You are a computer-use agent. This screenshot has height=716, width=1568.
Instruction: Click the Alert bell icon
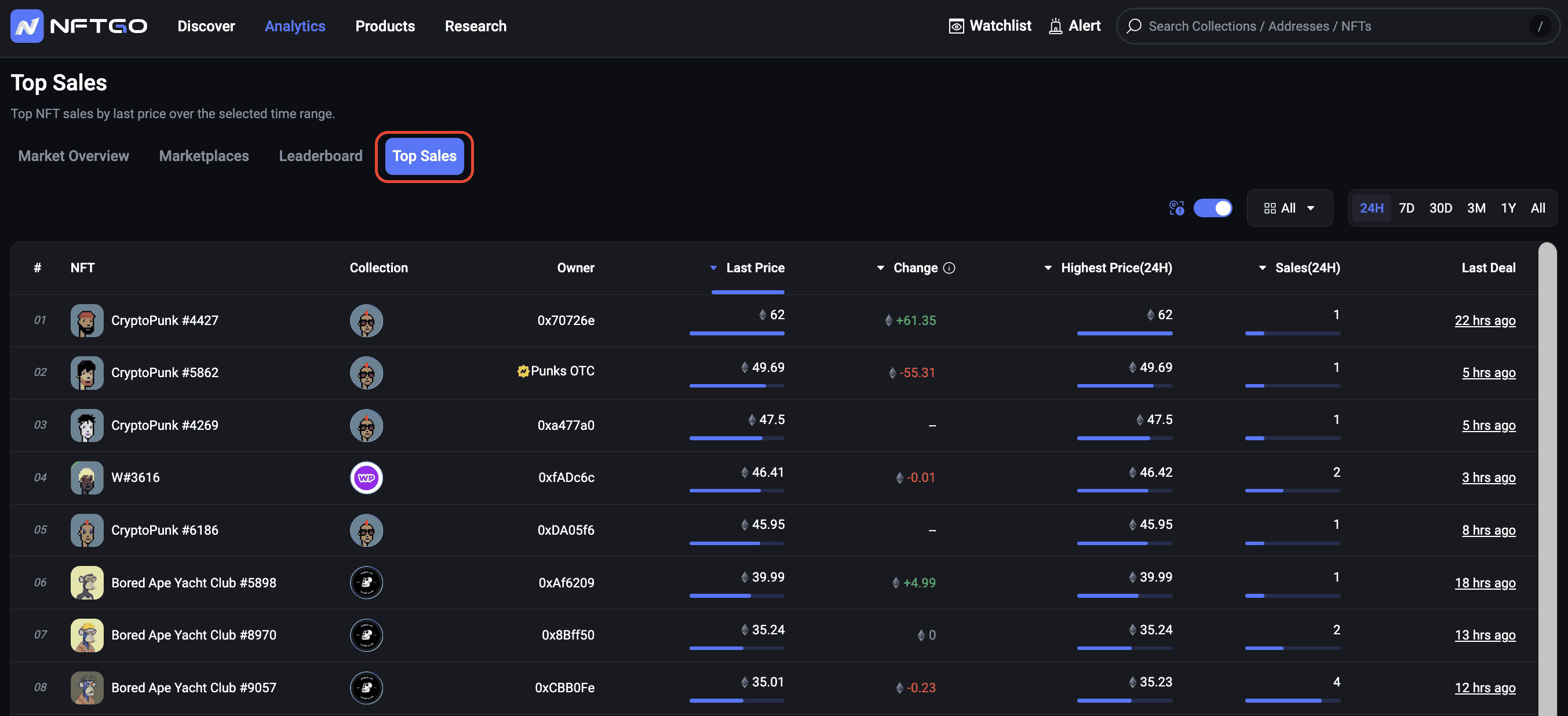click(1055, 26)
